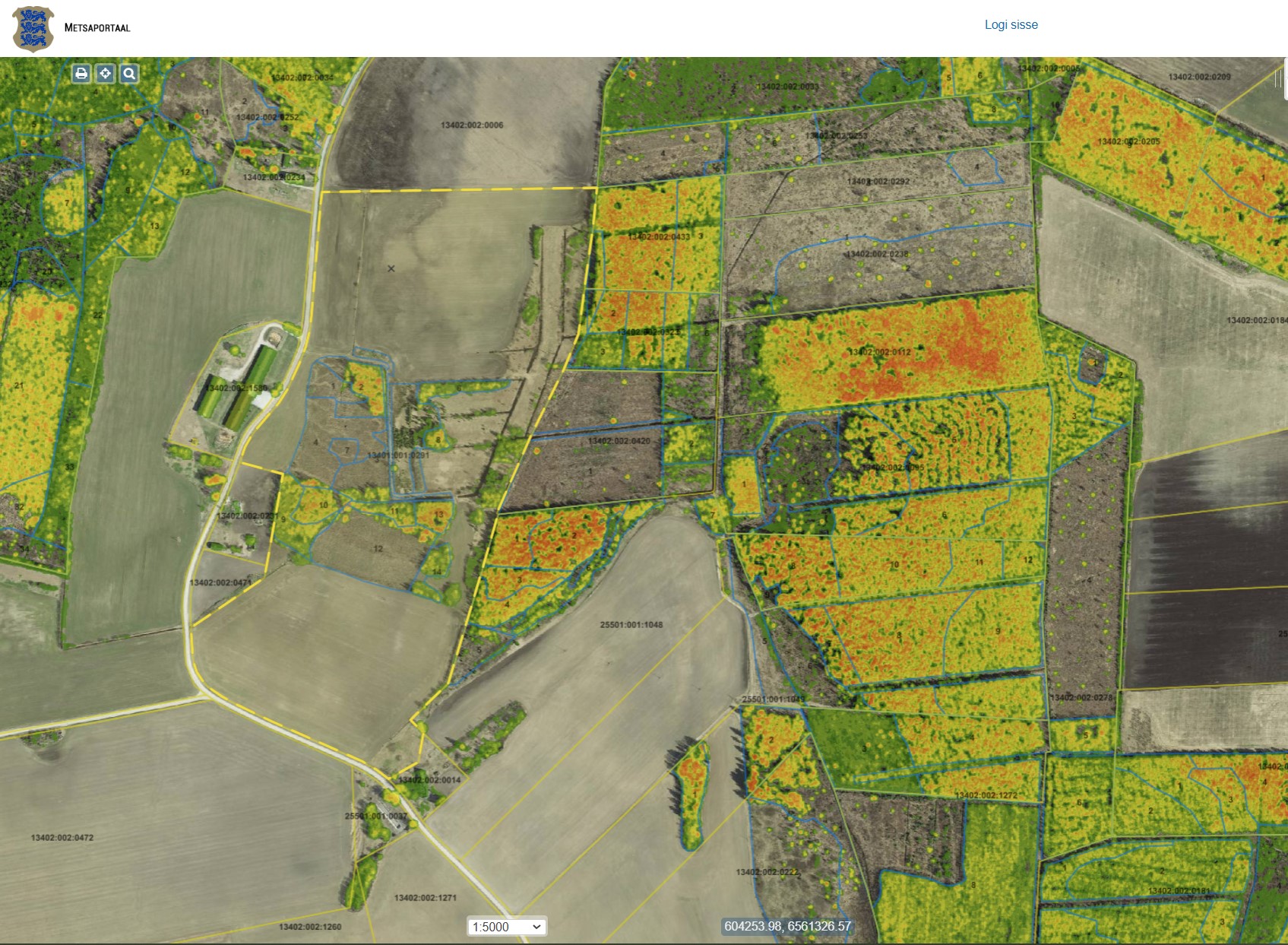Select forest parcel 13402:002:0112
The height and width of the screenshot is (945, 1288).
(x=879, y=352)
